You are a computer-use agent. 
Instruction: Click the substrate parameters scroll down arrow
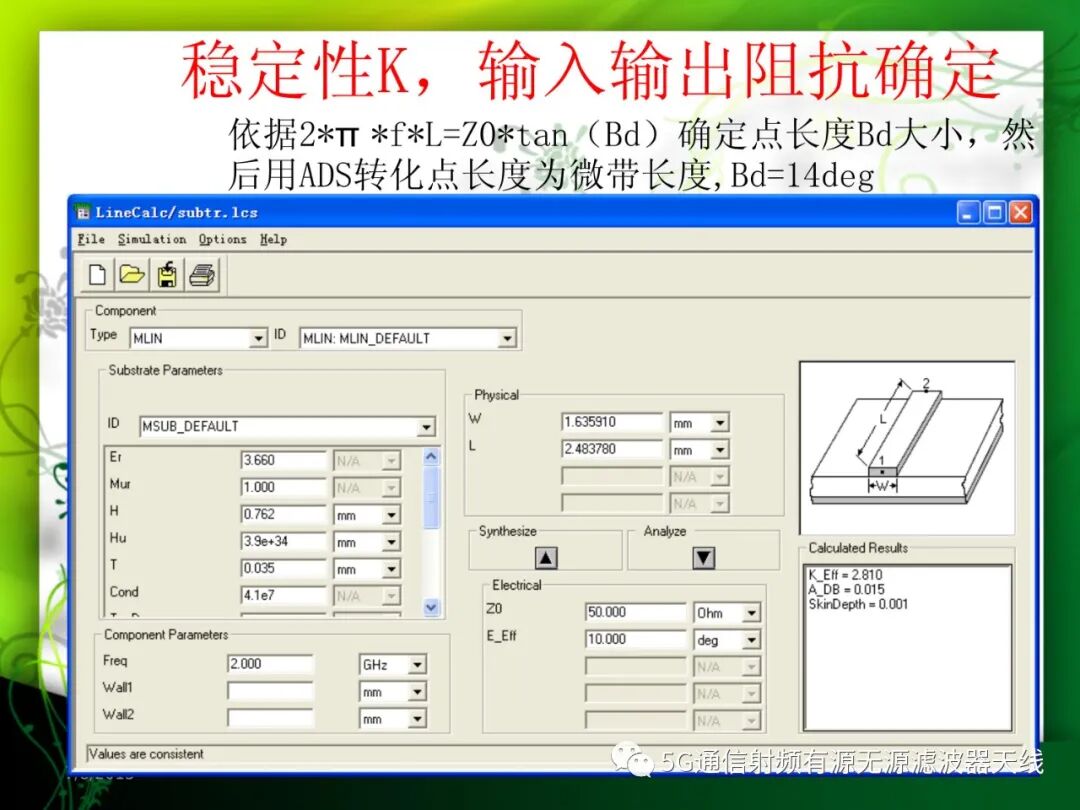pyautogui.click(x=431, y=608)
